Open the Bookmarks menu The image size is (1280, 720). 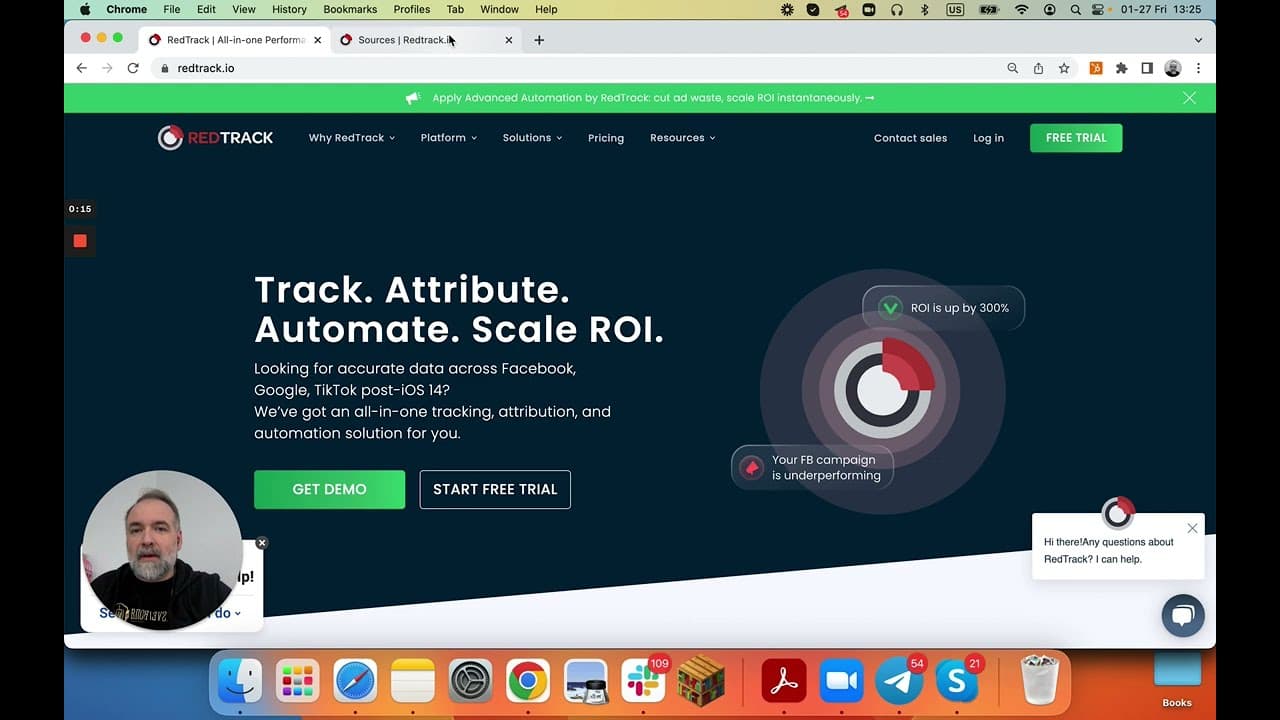(x=350, y=10)
